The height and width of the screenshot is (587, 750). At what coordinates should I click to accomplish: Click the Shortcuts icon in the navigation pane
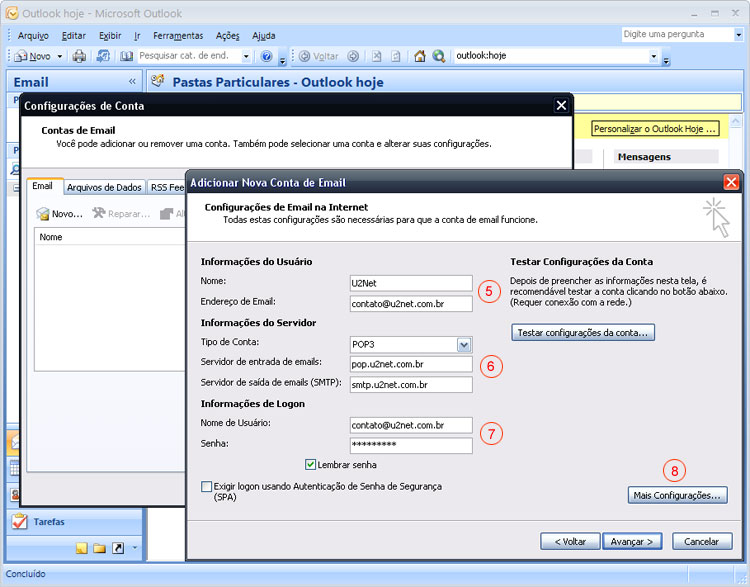pyautogui.click(x=117, y=548)
